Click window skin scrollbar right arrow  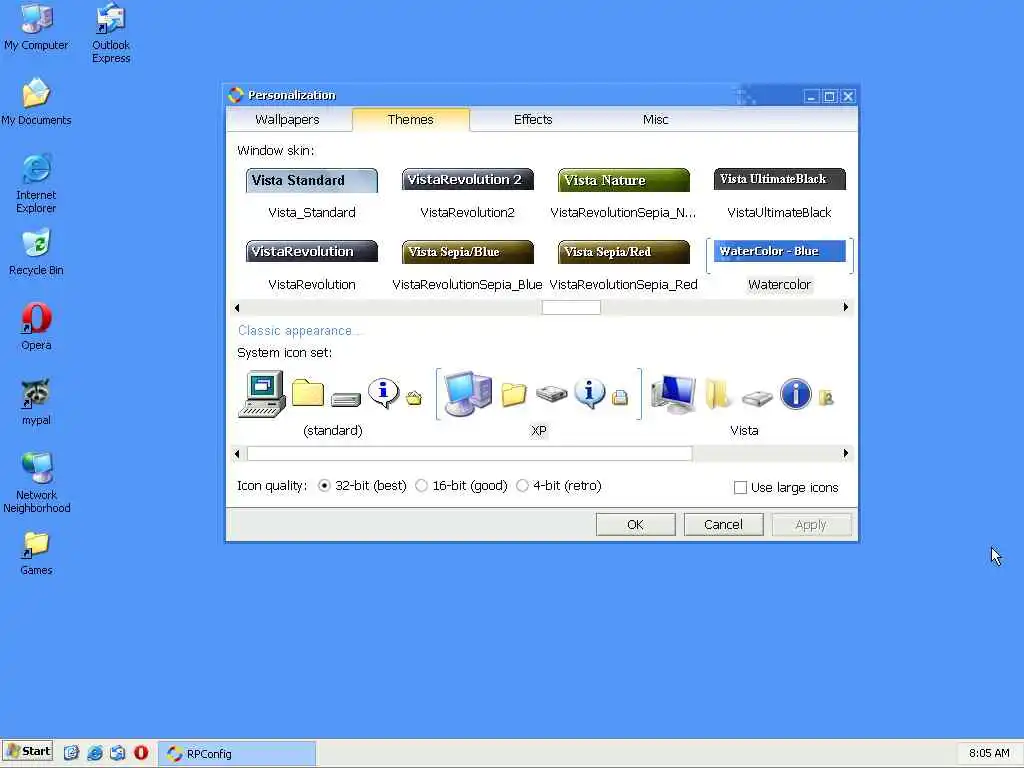[846, 307]
